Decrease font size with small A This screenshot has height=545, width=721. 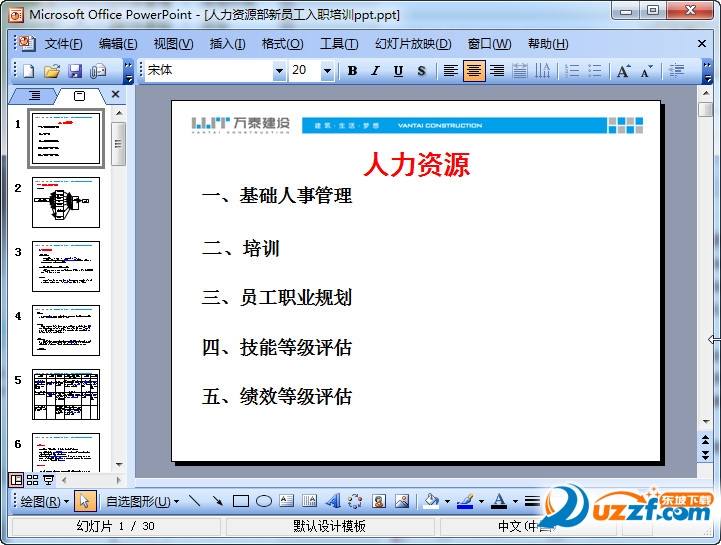[647, 71]
